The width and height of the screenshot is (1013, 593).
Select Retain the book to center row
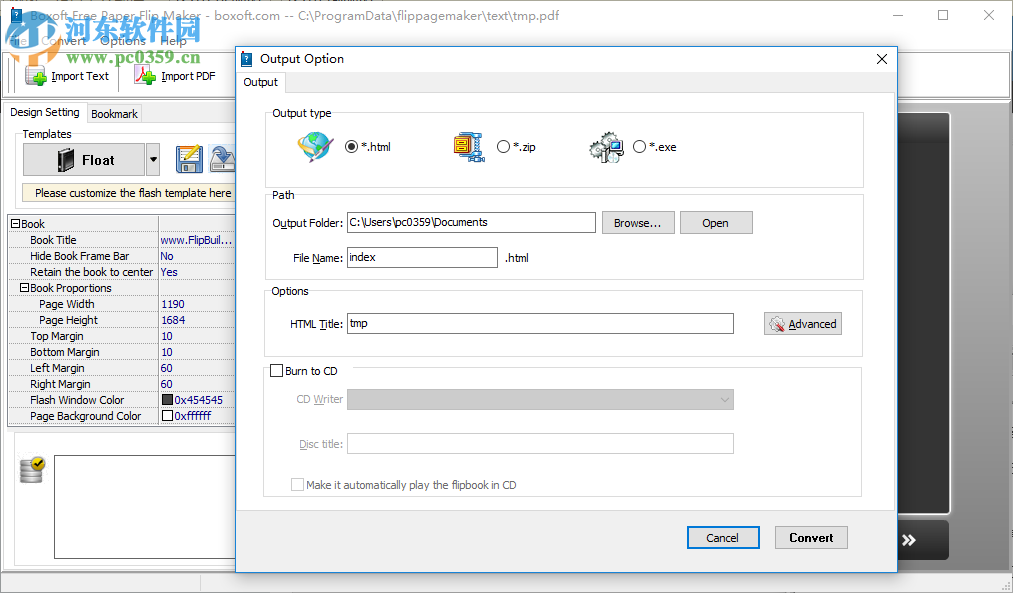click(122, 272)
